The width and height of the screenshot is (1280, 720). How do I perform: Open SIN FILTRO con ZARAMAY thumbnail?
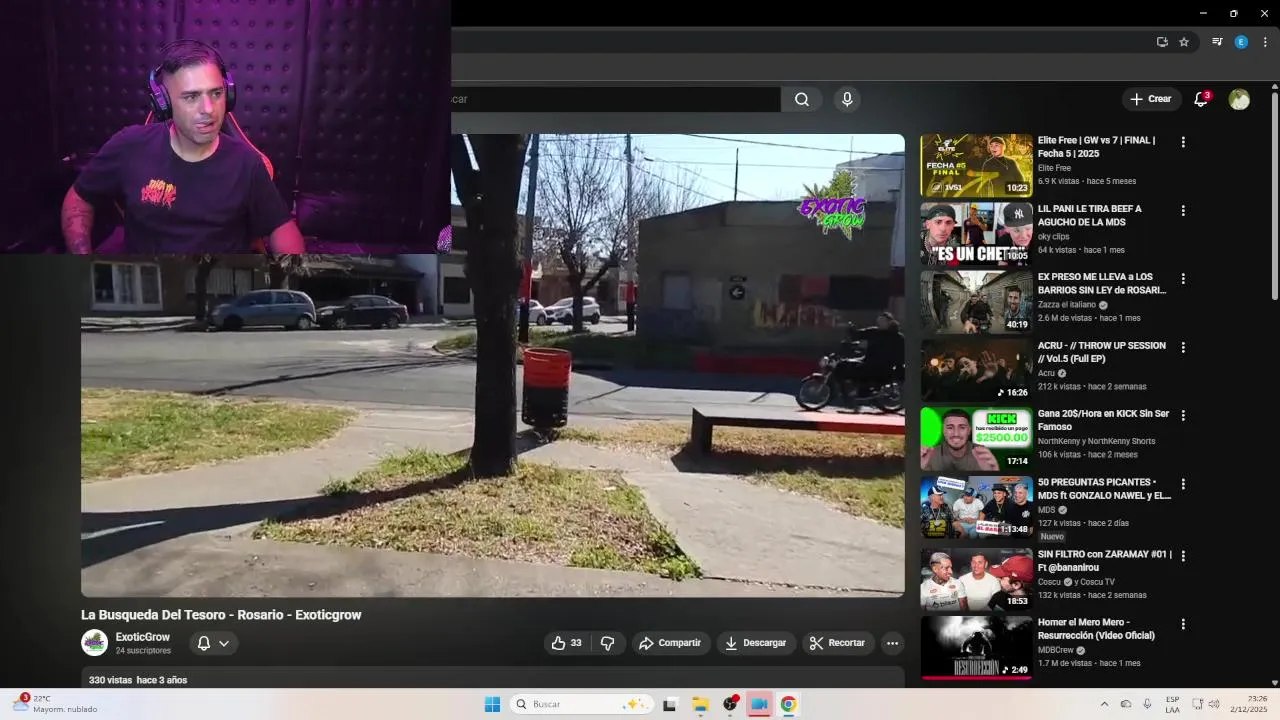click(976, 579)
